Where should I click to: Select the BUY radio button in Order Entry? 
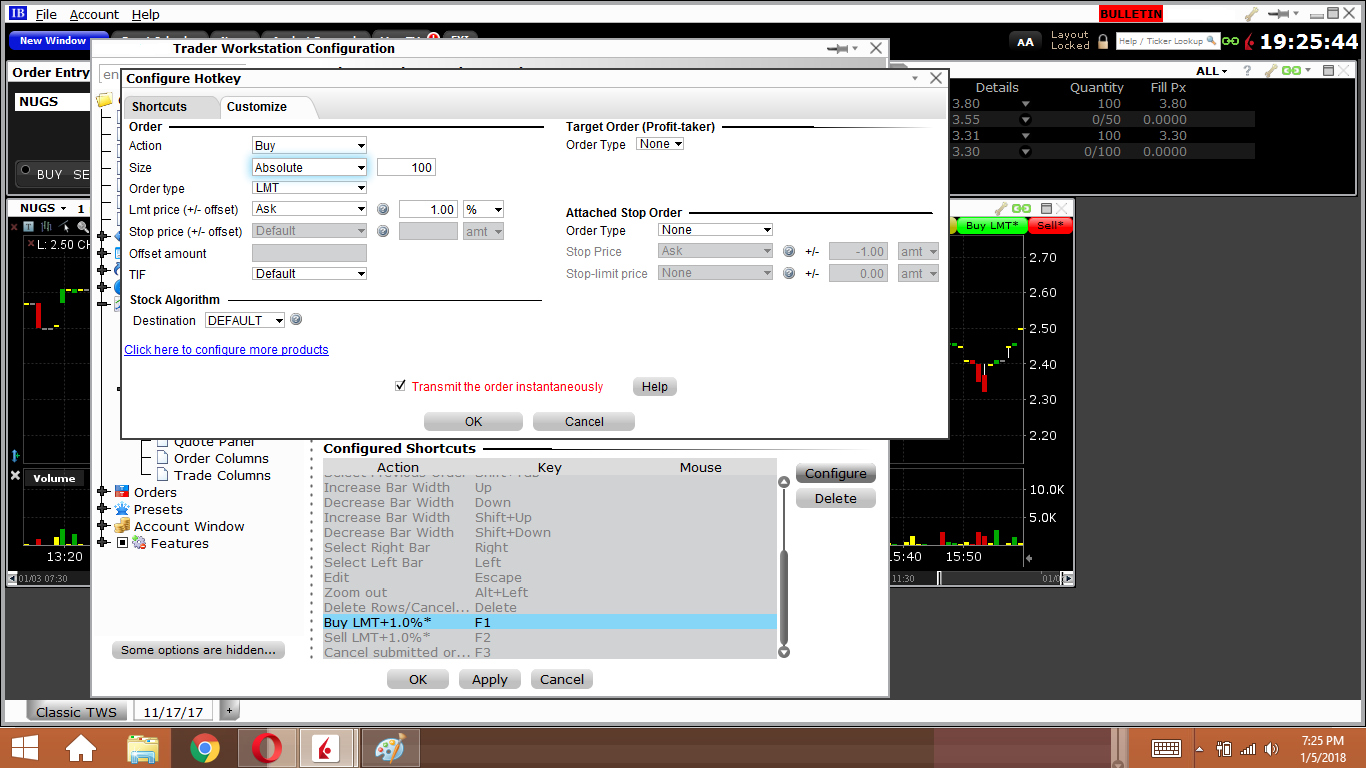pyautogui.click(x=25, y=170)
